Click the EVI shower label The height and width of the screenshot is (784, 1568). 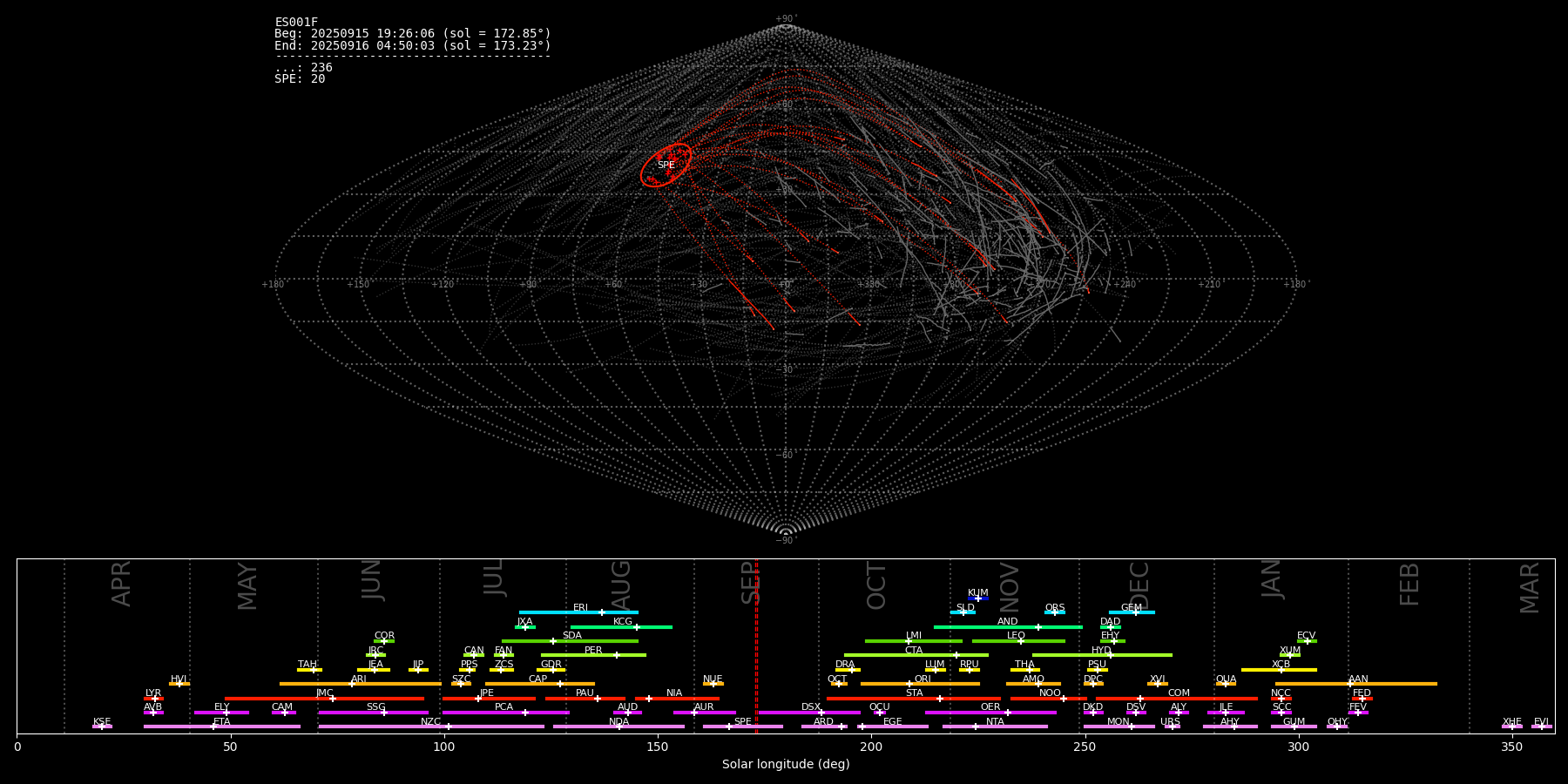click(1542, 722)
